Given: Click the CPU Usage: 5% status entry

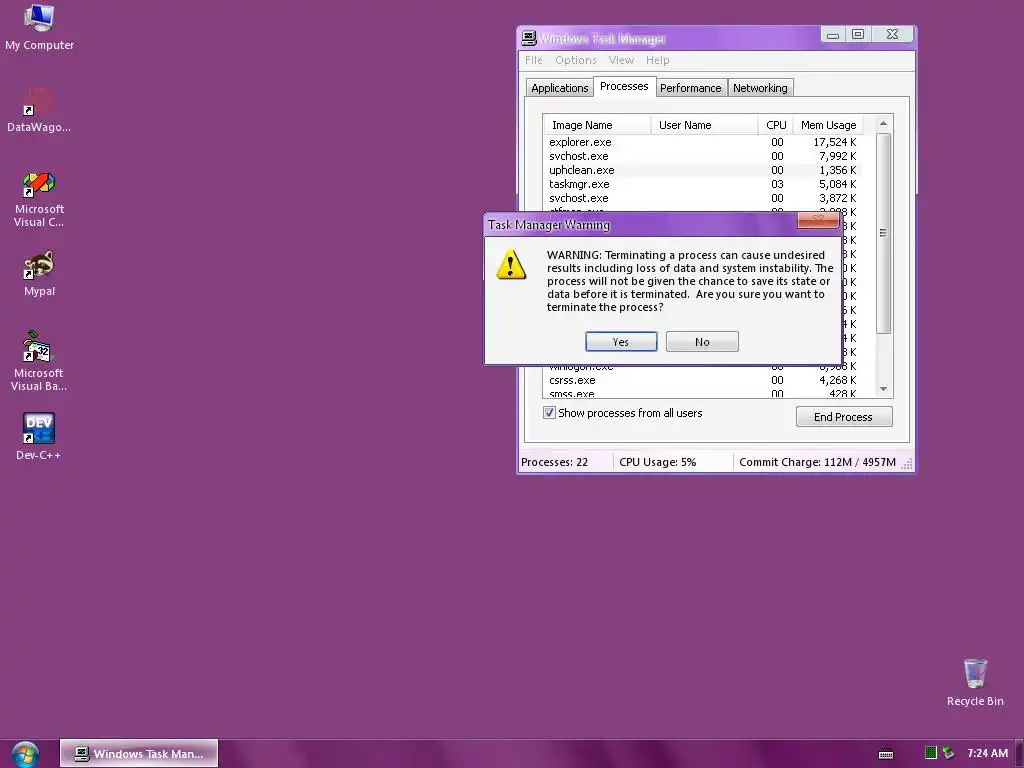Looking at the screenshot, I should (673, 462).
